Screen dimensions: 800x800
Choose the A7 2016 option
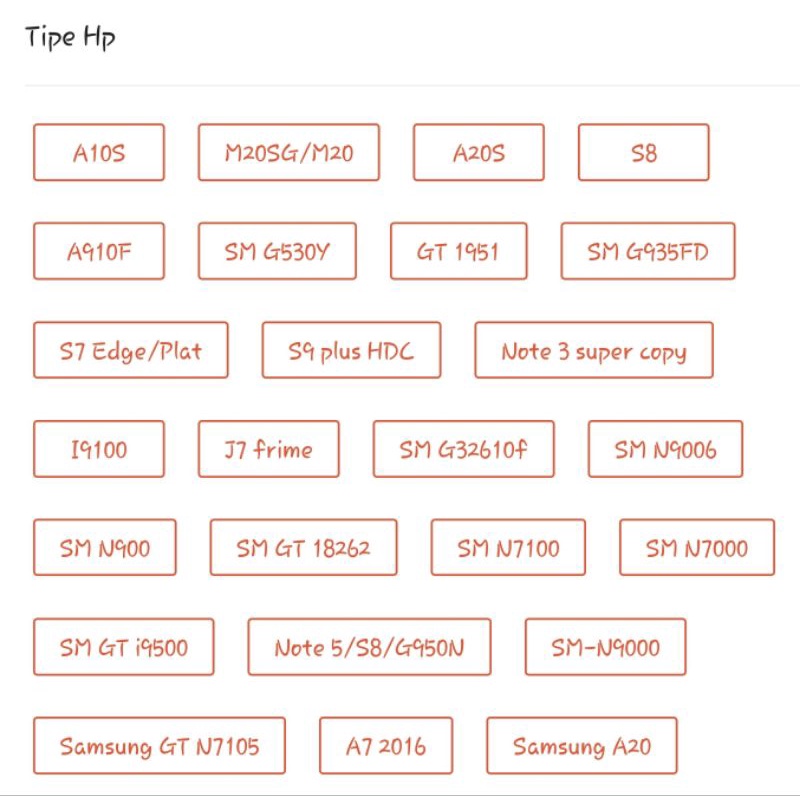tap(386, 746)
